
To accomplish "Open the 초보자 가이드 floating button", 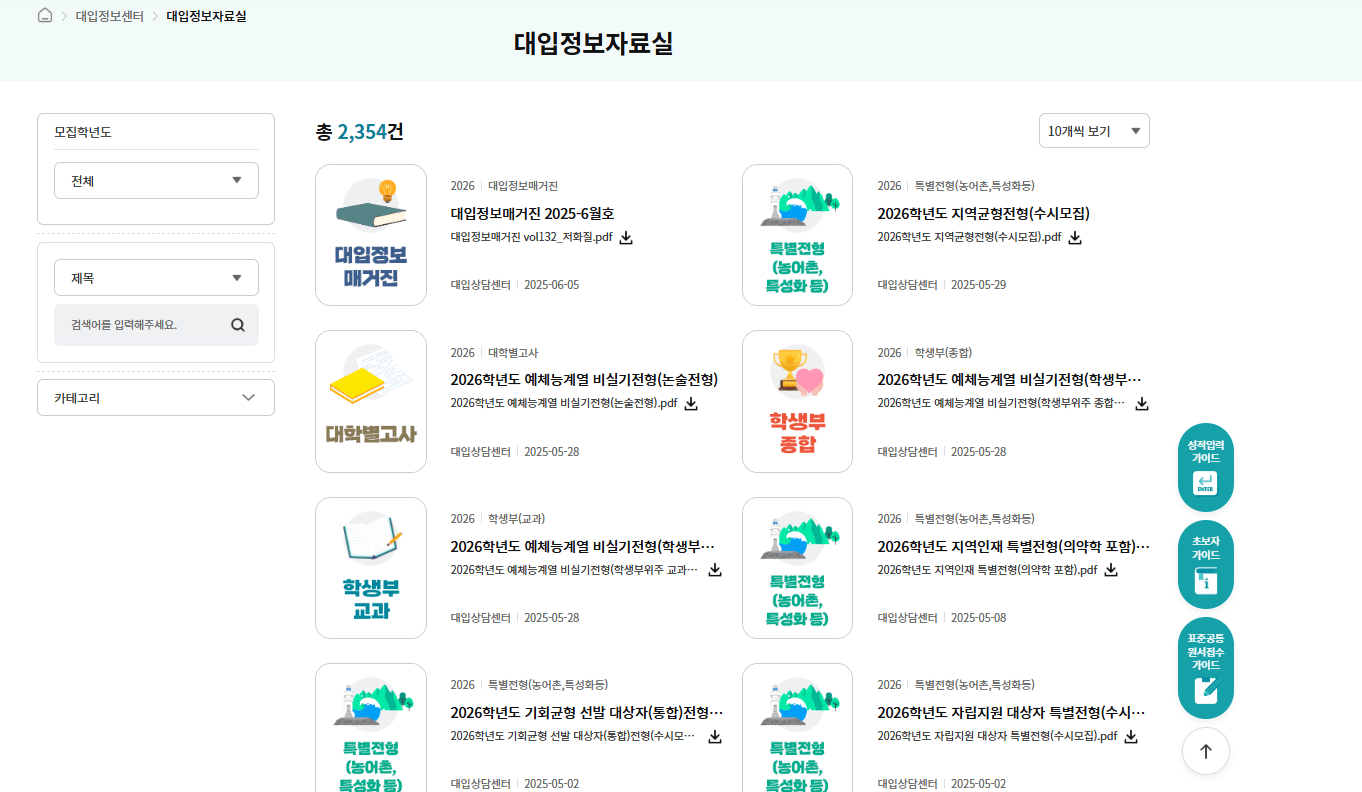I will click(x=1205, y=565).
